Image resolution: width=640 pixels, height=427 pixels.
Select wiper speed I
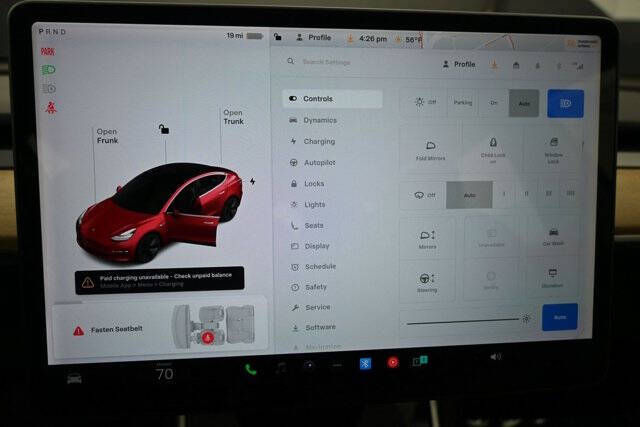(x=504, y=193)
